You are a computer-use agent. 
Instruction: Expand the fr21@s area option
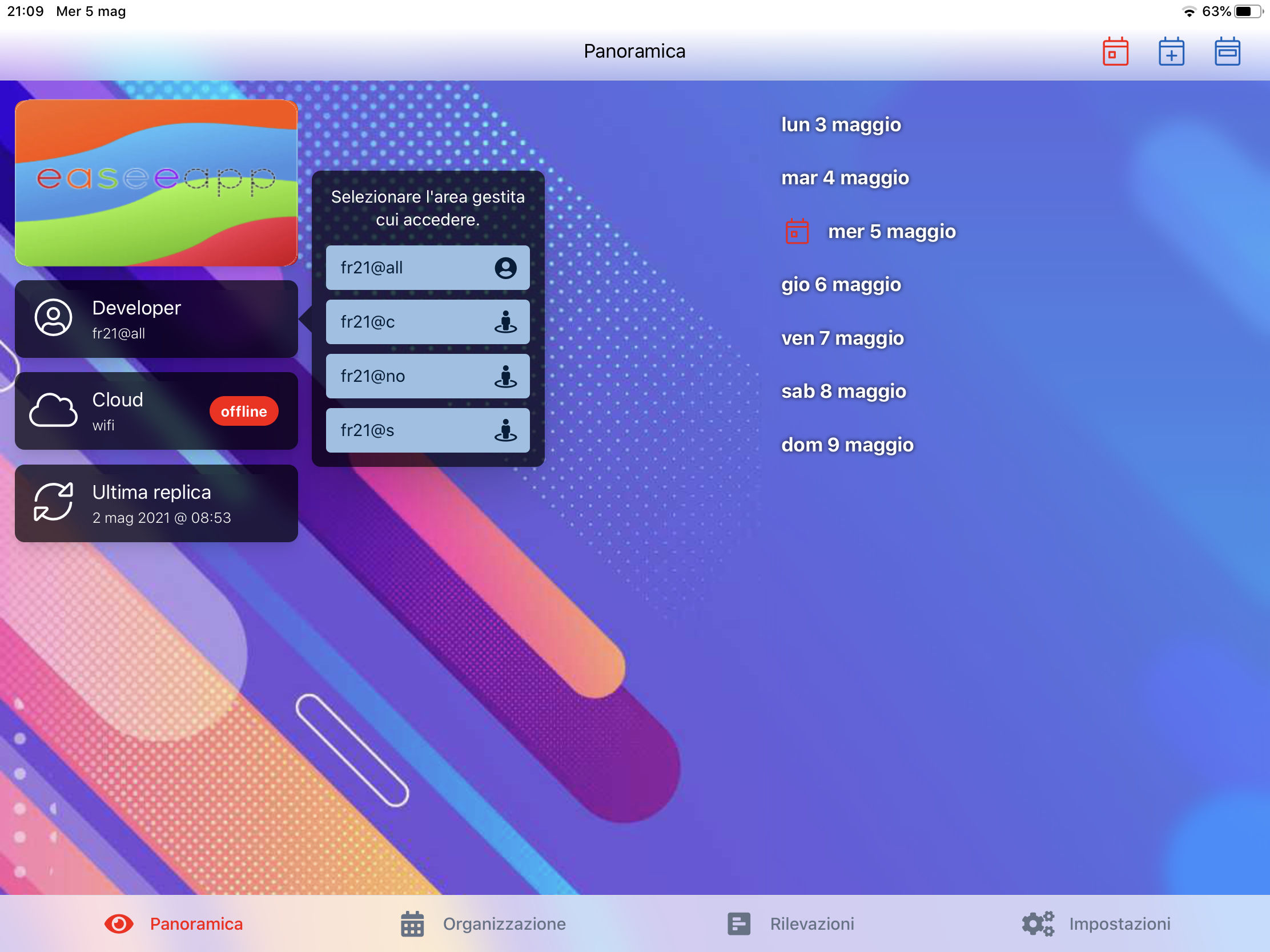(427, 430)
